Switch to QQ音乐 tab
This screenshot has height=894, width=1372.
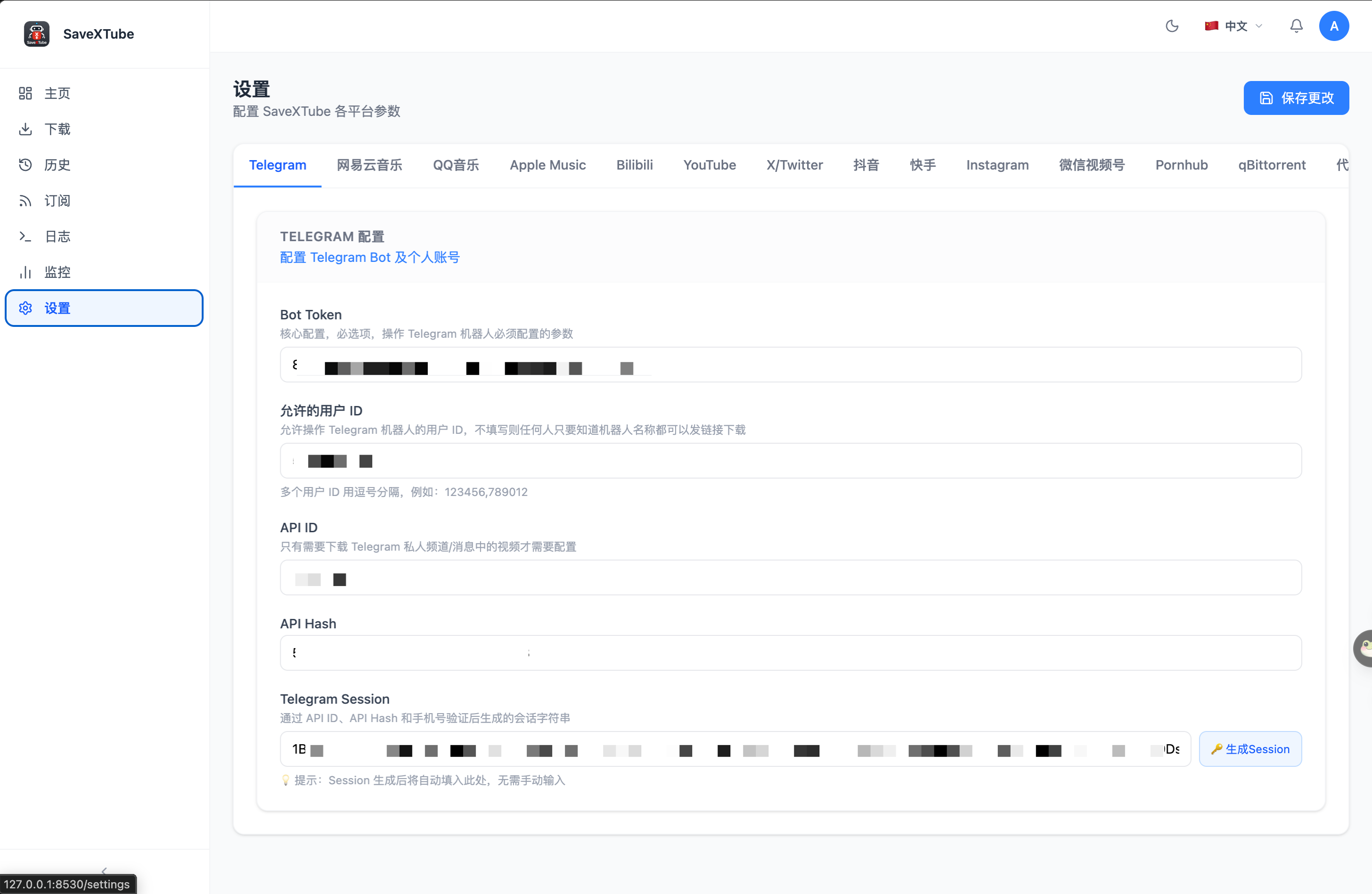coord(456,165)
